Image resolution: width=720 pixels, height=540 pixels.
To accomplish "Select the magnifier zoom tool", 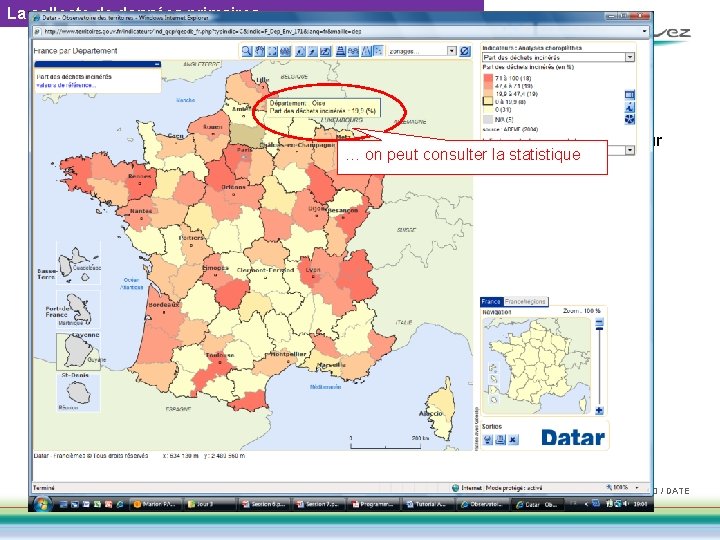I will click(x=247, y=51).
